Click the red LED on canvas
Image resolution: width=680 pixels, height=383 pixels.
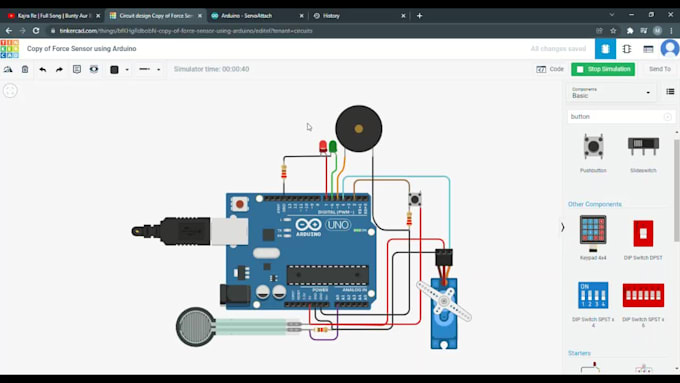(x=323, y=146)
